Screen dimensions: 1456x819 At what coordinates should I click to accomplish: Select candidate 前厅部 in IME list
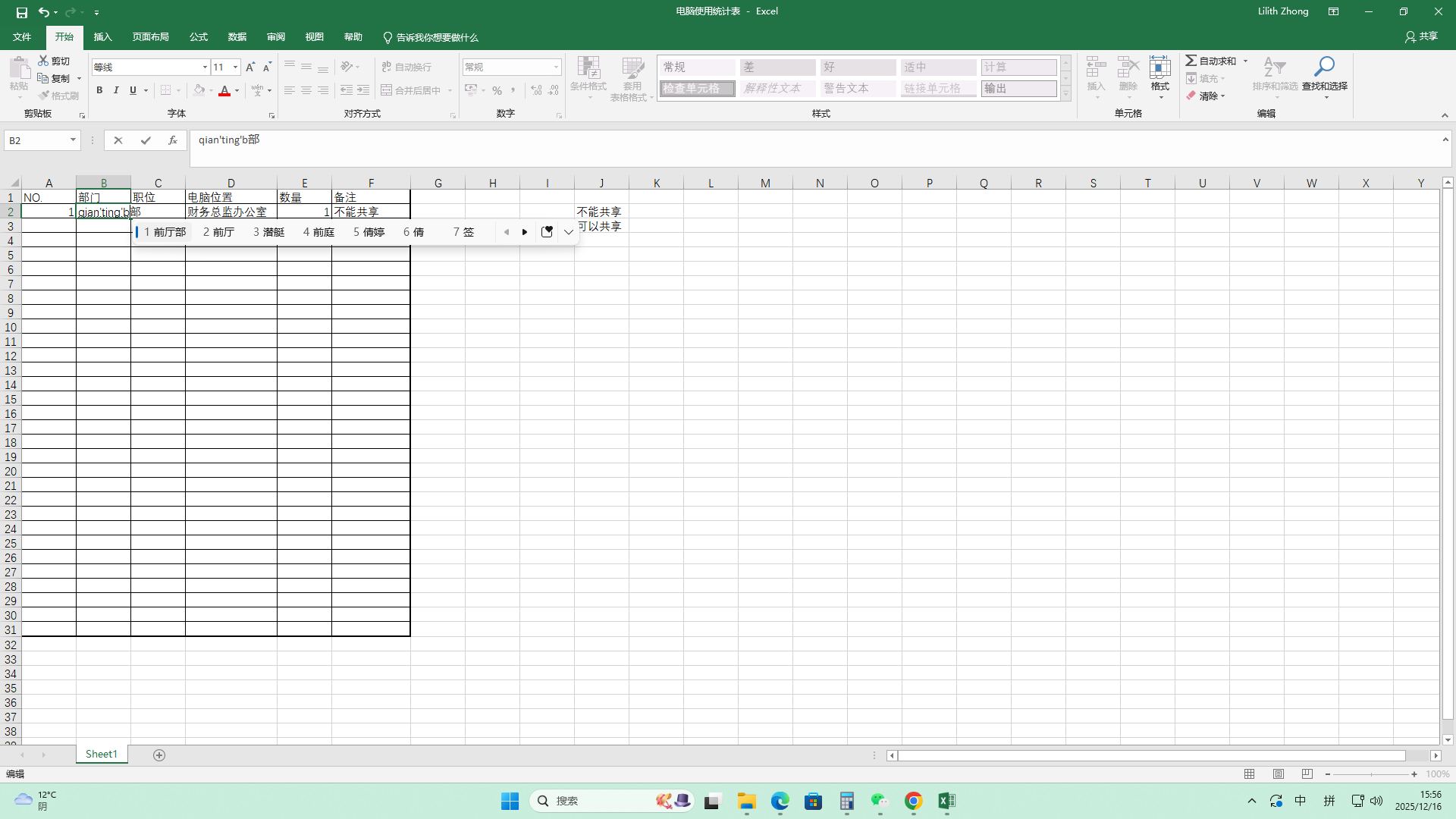pos(165,232)
